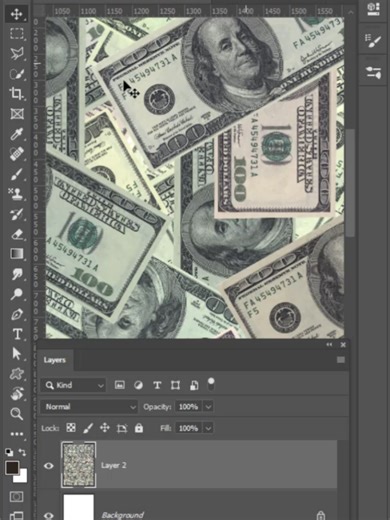This screenshot has width=390, height=520.
Task: Filter layers by shape layers
Action: coord(175,385)
